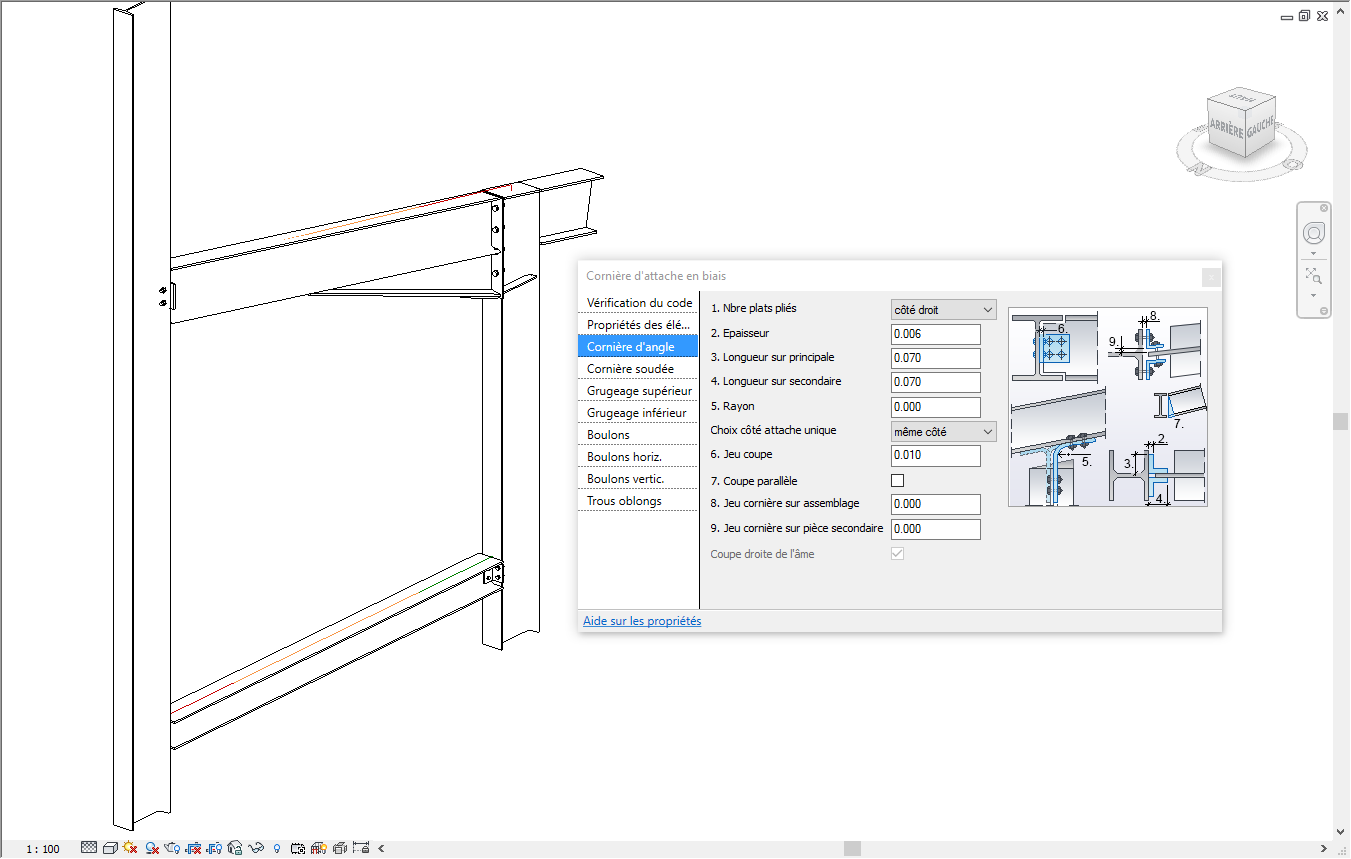This screenshot has height=859, width=1351.
Task: Click the Steering Wheel navigation icon
Action: 1313,234
